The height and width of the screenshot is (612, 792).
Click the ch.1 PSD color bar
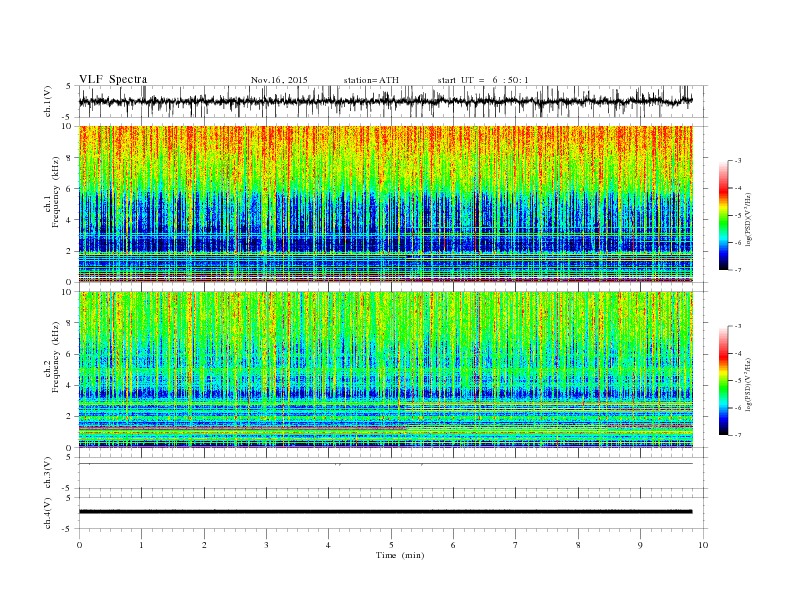(x=723, y=215)
